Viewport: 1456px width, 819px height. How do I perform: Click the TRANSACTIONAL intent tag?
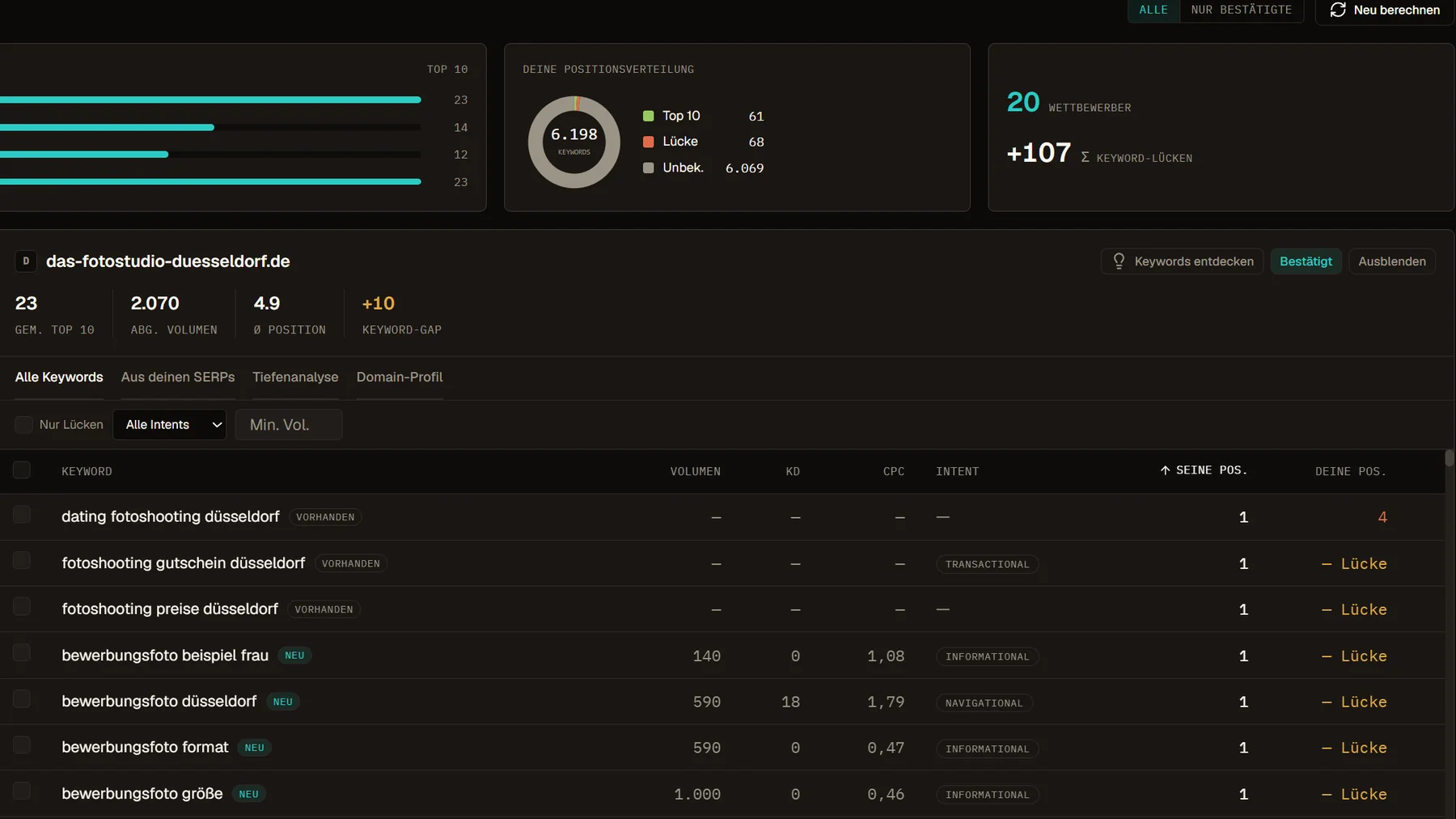[x=987, y=564]
